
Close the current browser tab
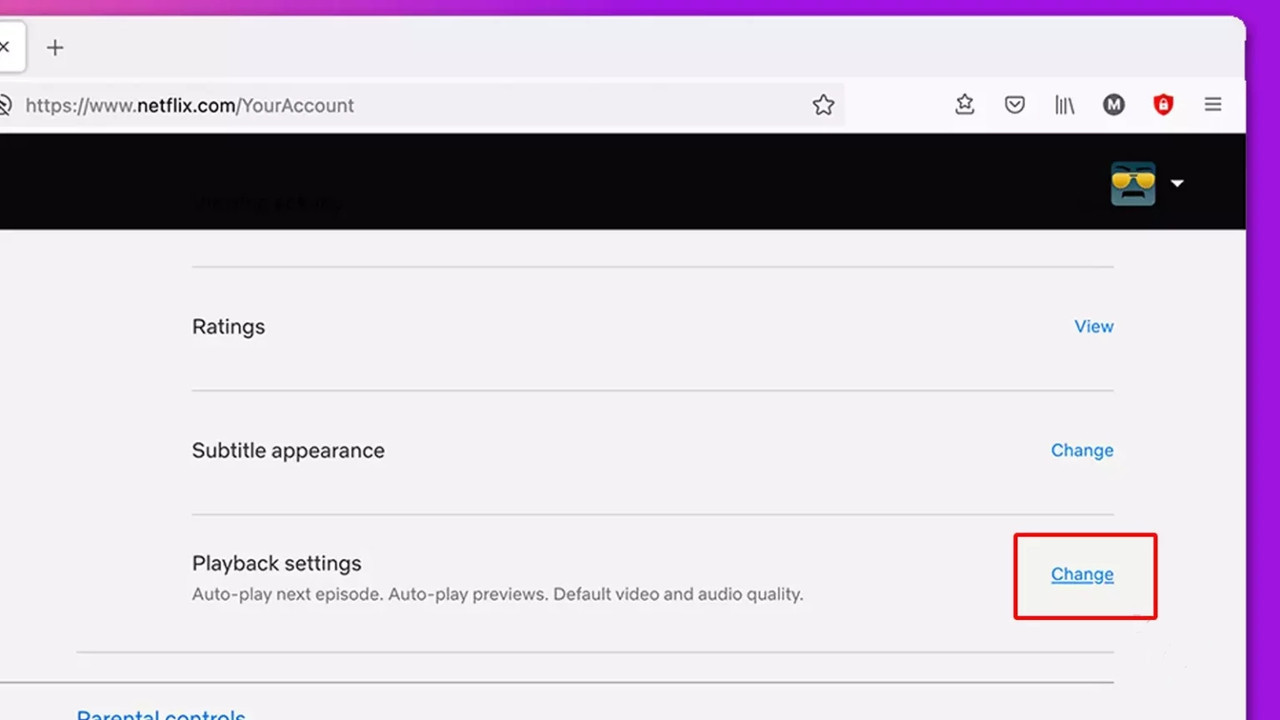point(4,47)
